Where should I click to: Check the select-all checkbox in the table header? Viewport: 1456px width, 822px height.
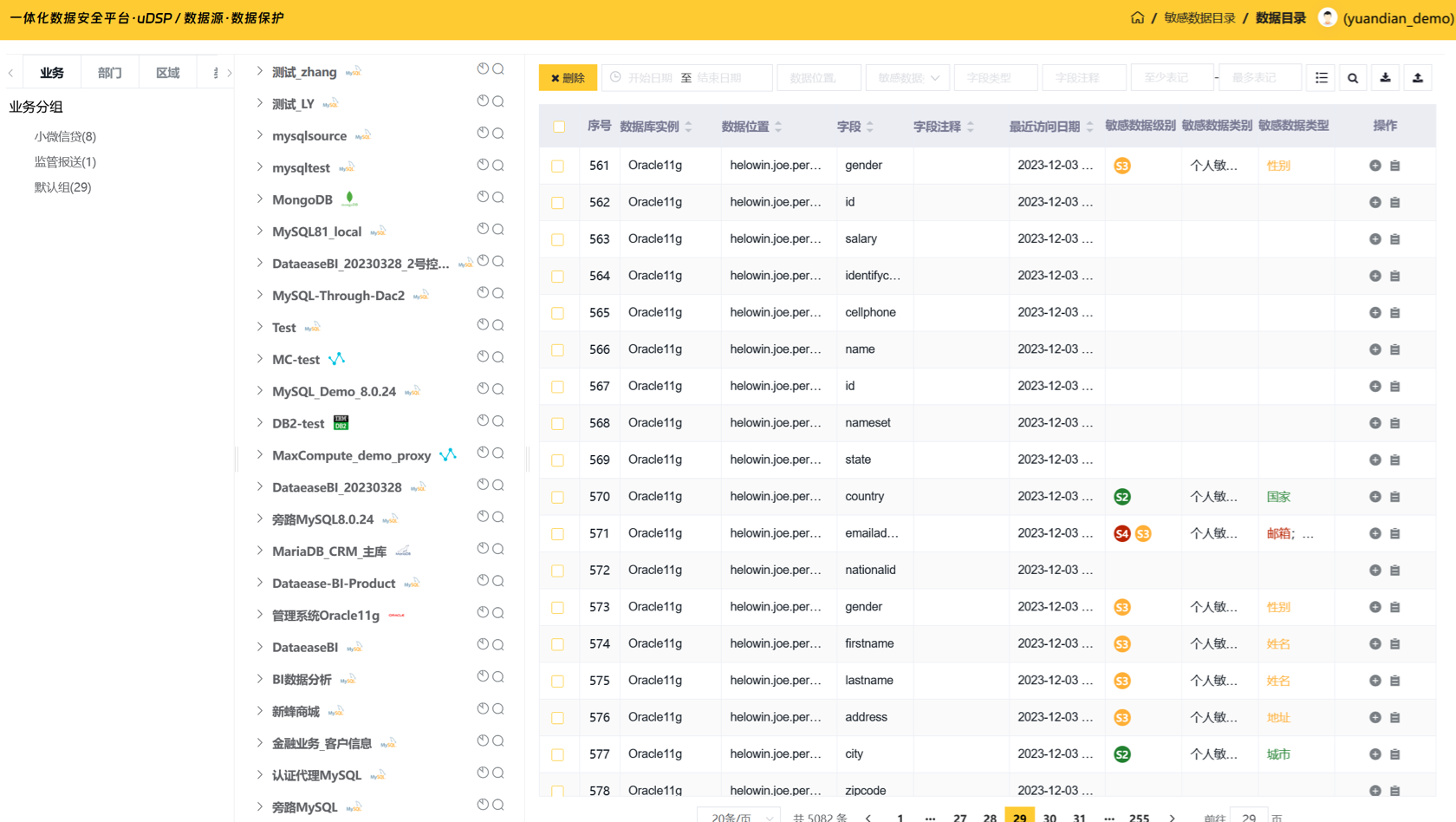559,127
